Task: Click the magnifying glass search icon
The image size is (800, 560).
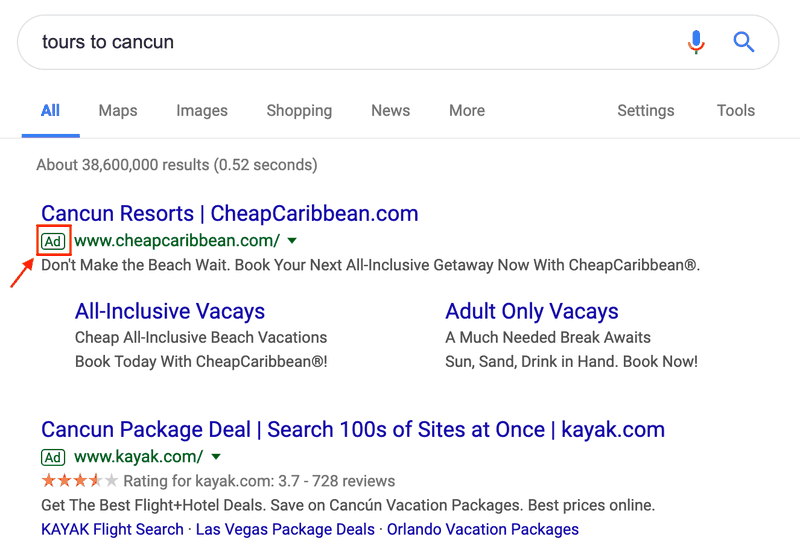Action: tap(743, 42)
